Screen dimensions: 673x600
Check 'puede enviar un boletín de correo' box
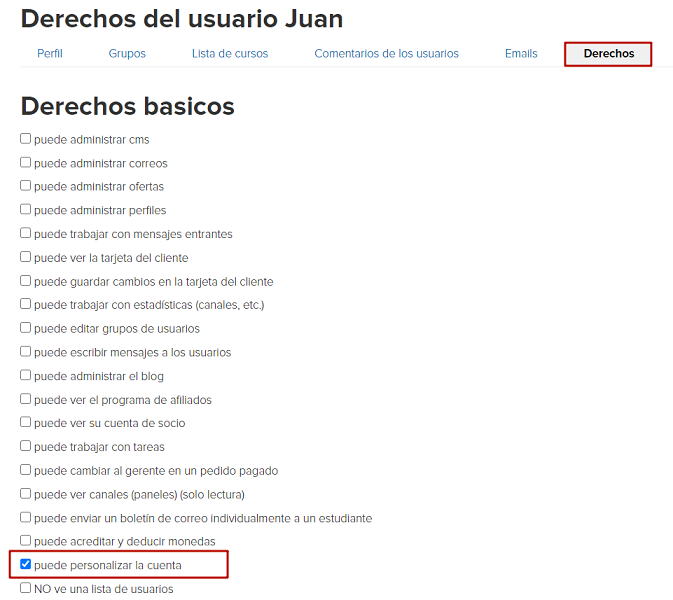pyautogui.click(x=26, y=517)
